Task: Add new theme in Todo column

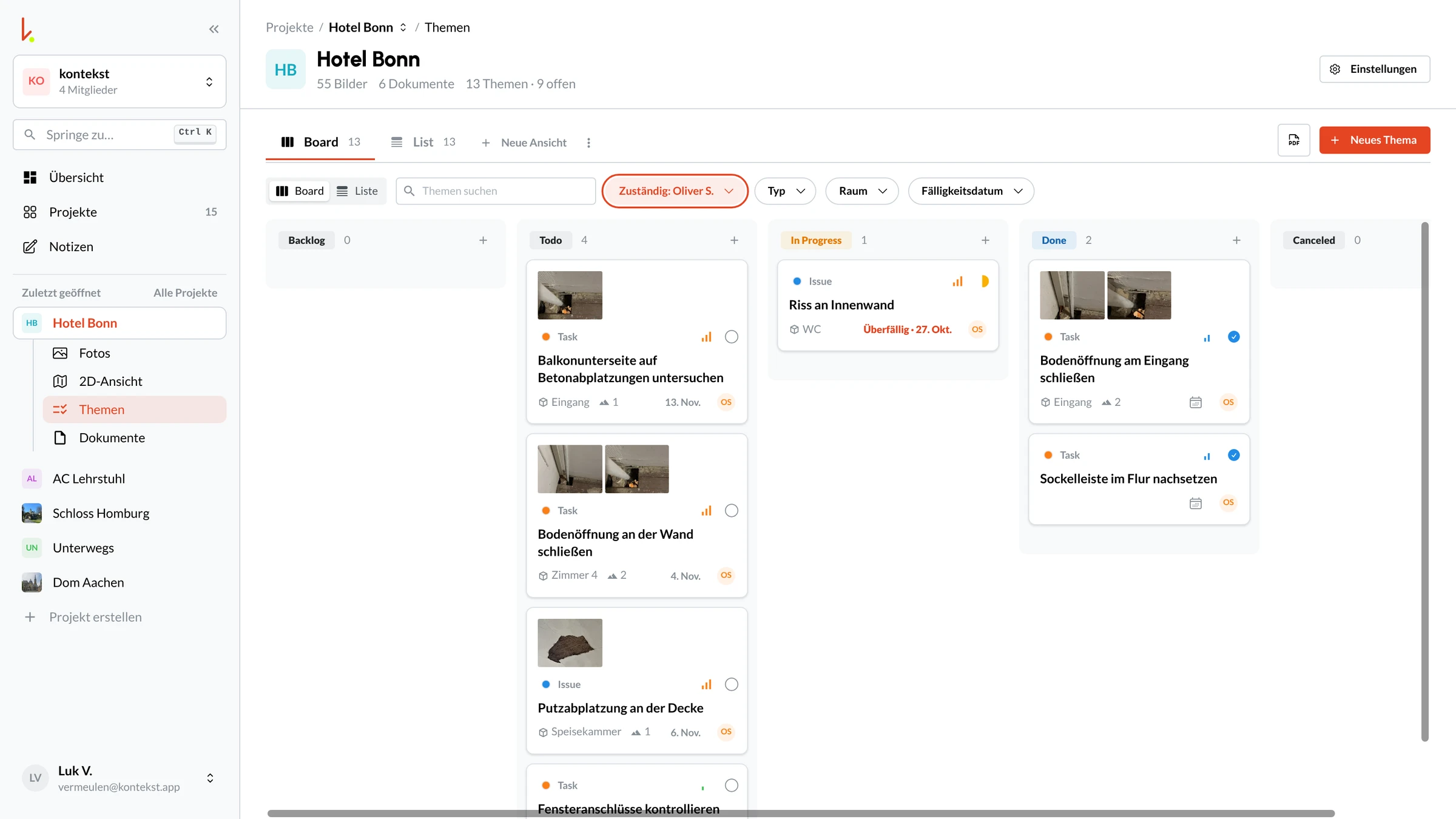Action: (x=734, y=240)
